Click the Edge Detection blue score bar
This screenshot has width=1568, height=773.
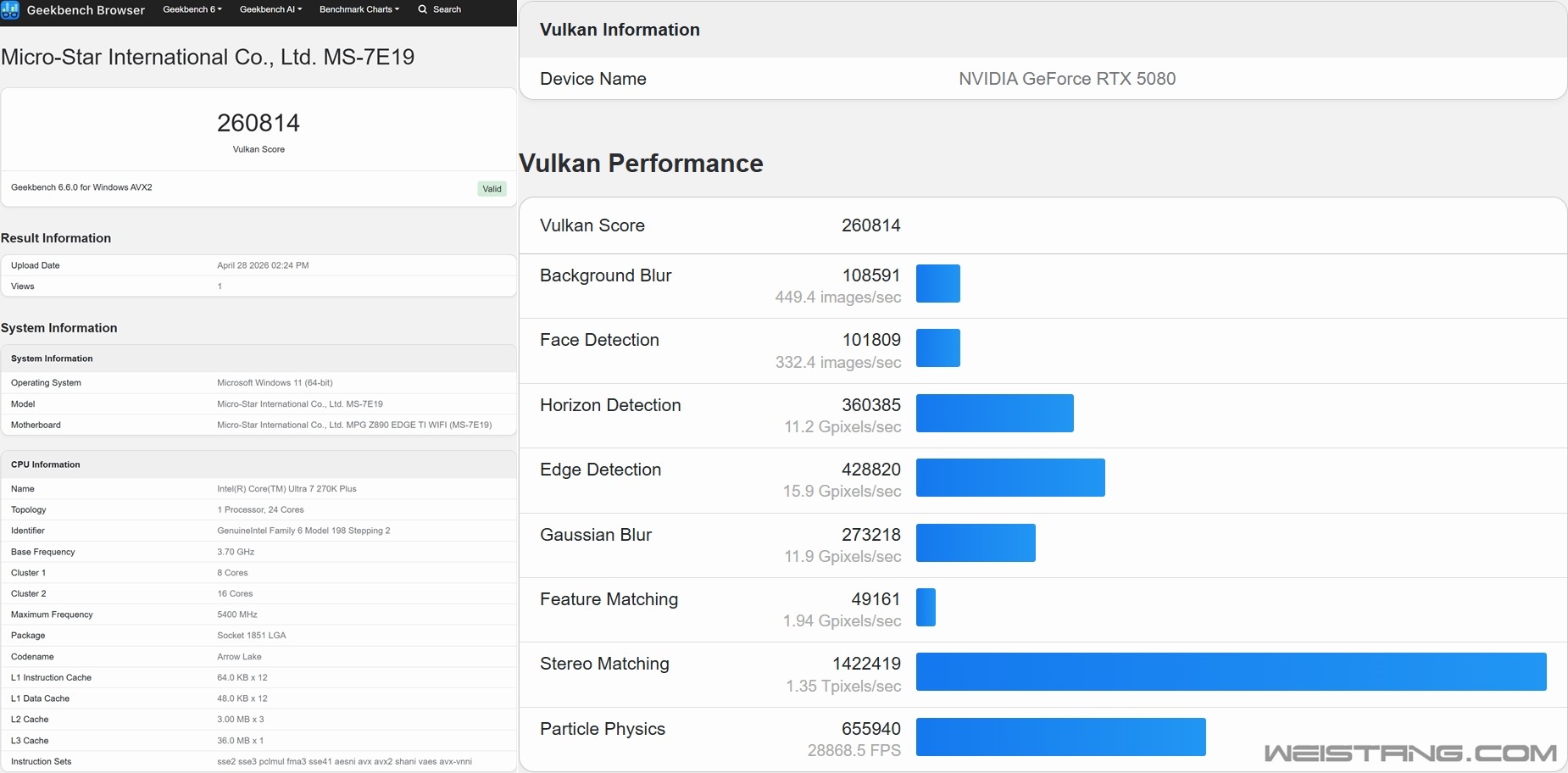[1010, 477]
